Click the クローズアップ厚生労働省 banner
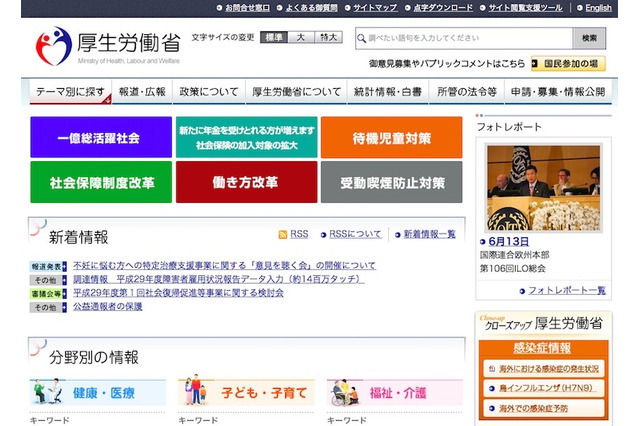Viewport: 640px width, 426px height. pos(543,324)
